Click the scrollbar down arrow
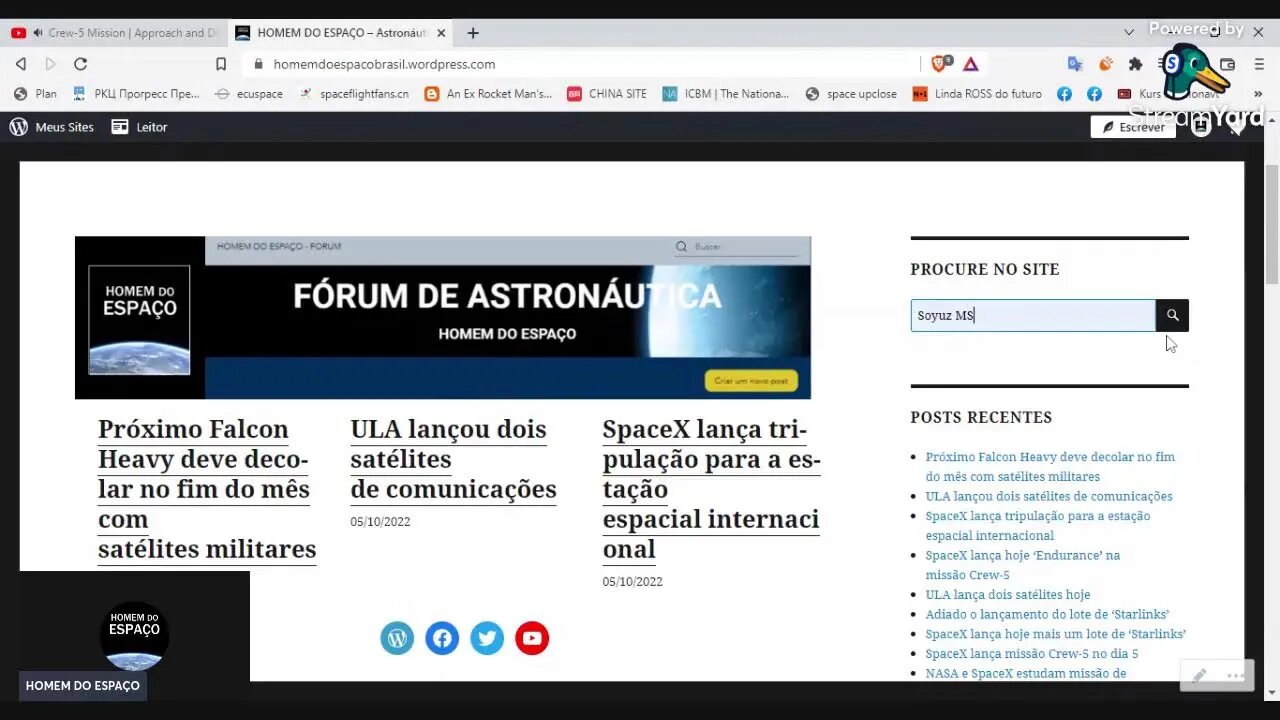 click(1272, 692)
